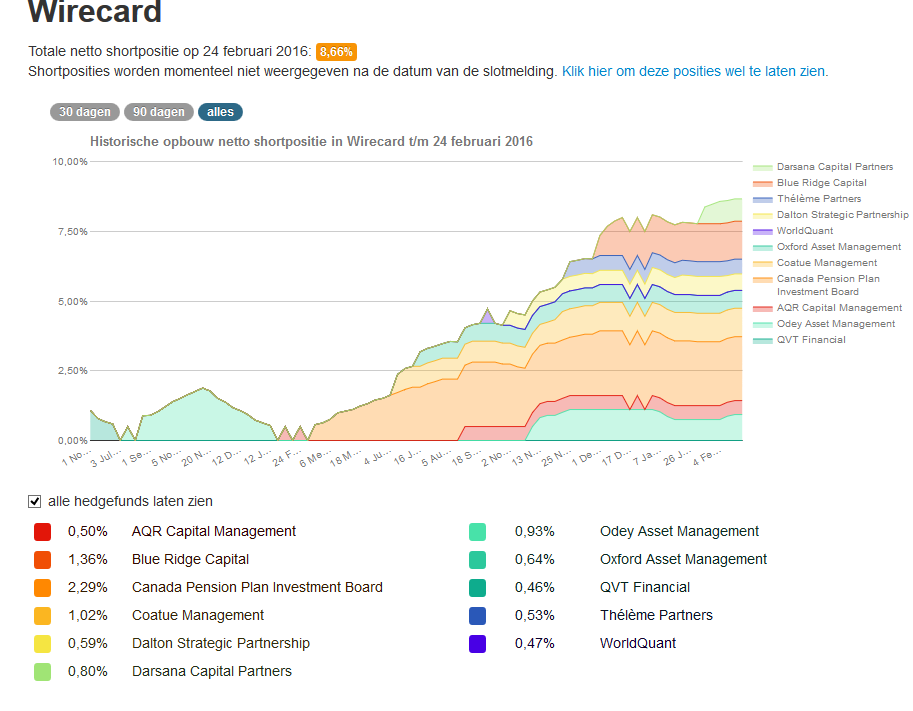Open Thélème Partners in fund list
This screenshot has height=711, width=913.
coord(656,615)
